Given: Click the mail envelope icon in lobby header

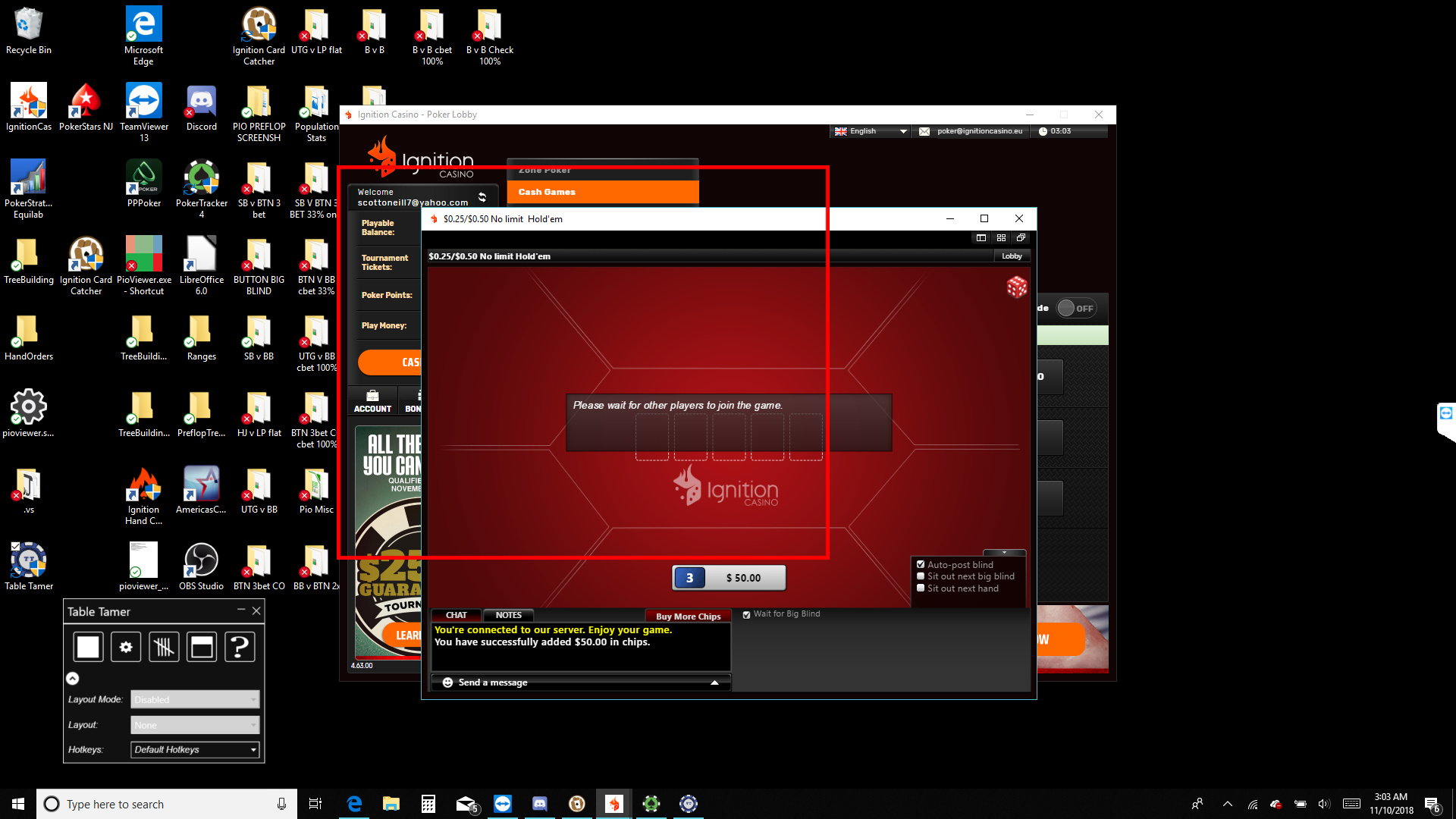Looking at the screenshot, I should (924, 131).
